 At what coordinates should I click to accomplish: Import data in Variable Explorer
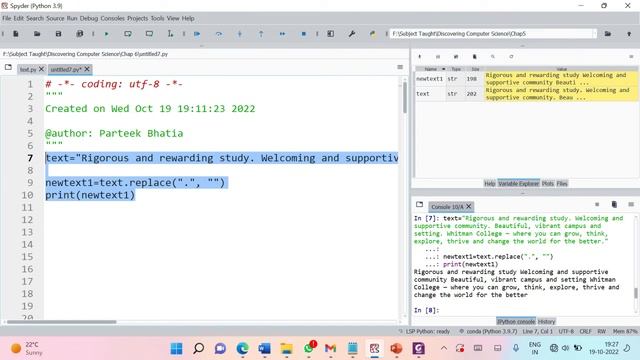coord(419,57)
